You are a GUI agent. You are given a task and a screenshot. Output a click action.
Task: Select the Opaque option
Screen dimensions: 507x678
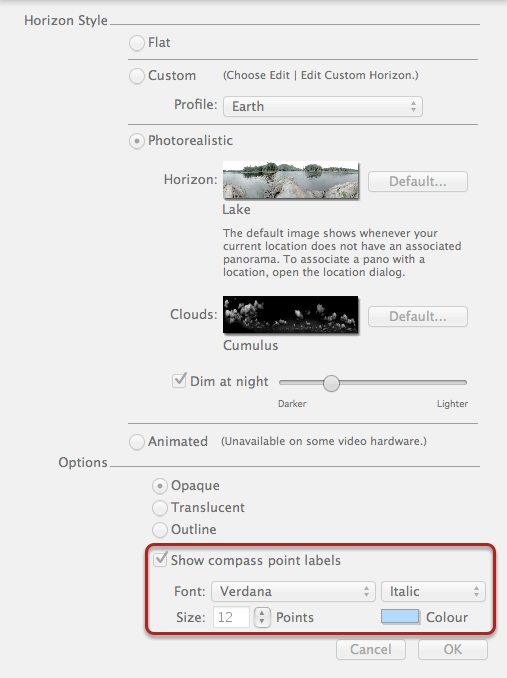(159, 486)
